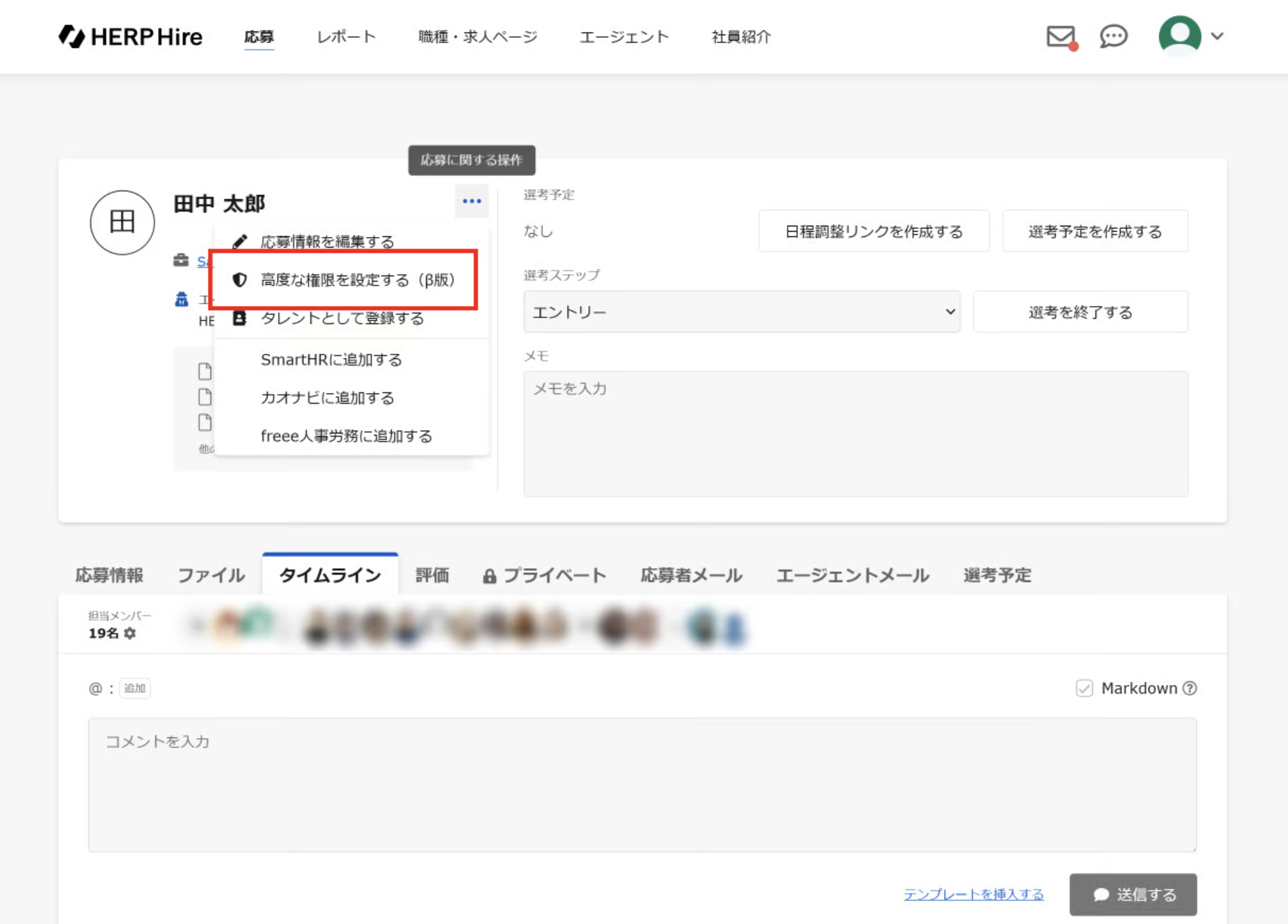Viewport: 1288px width, 924px height.
Task: Click the テンプレートを挿入する link
Action: point(973,894)
